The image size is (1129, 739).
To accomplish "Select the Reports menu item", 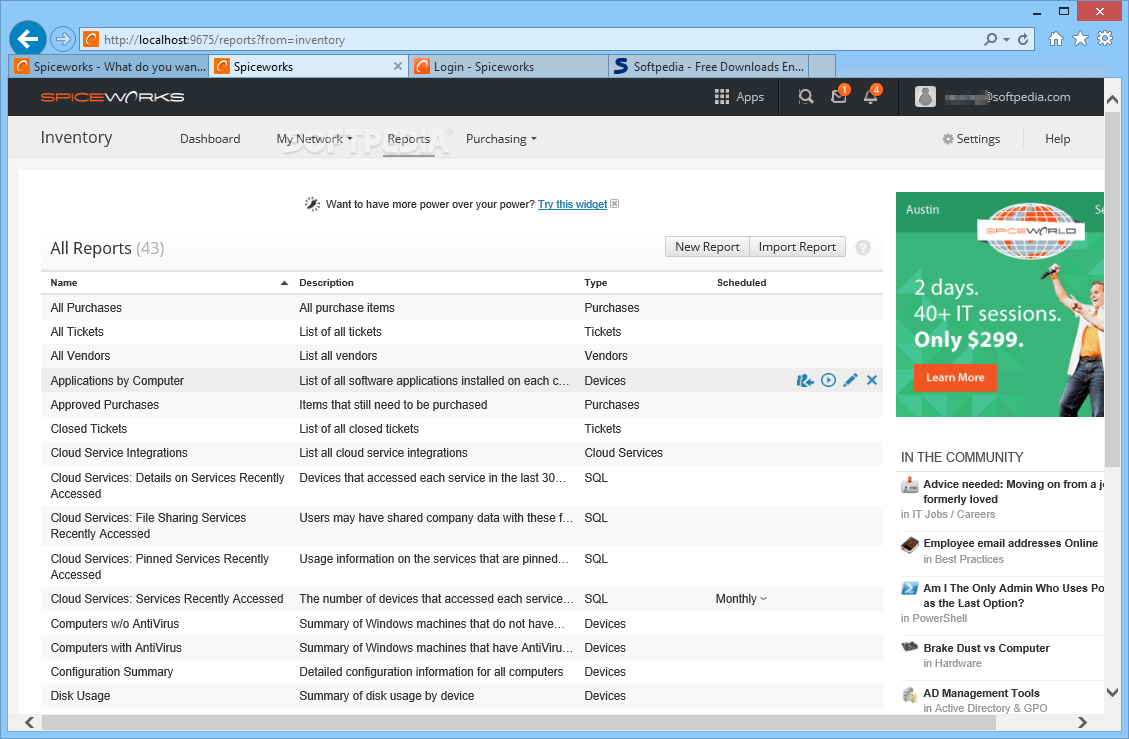I will (x=408, y=139).
